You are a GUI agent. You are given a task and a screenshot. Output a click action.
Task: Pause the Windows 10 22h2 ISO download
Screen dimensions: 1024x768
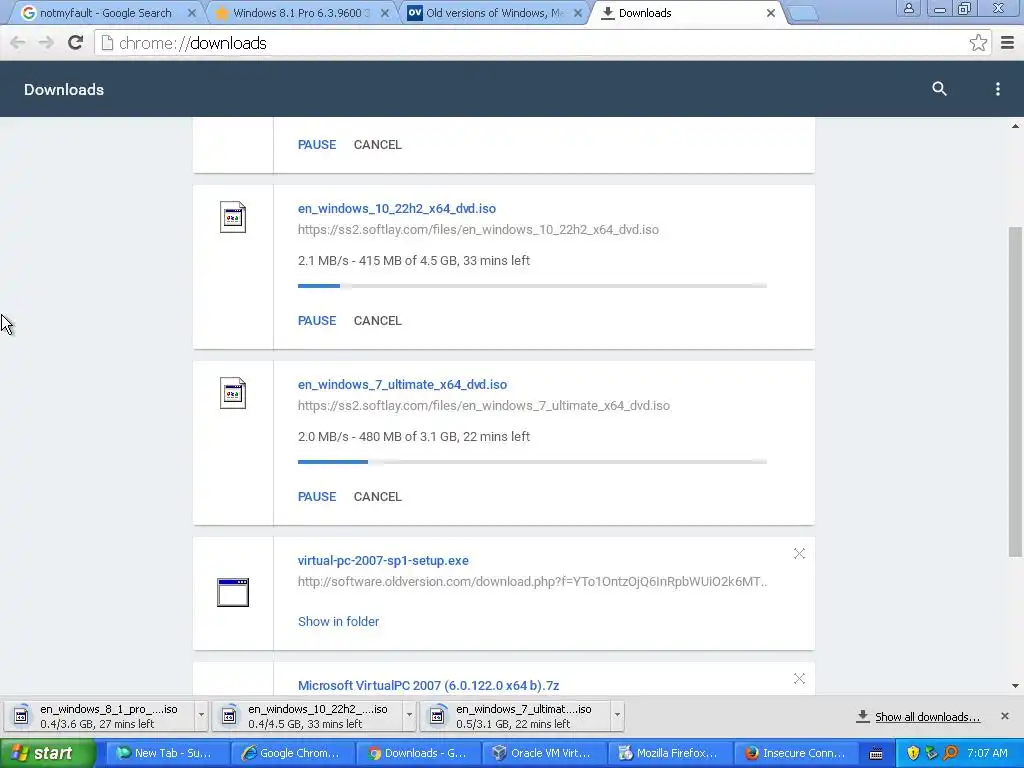(x=317, y=321)
